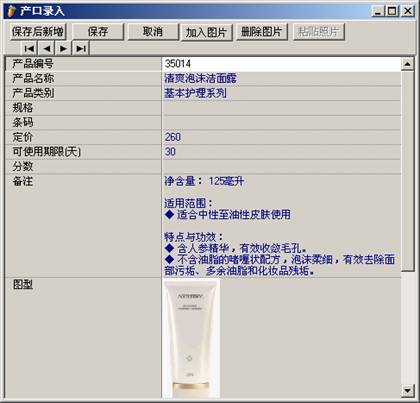Click the app icon in title bar

tap(12, 11)
